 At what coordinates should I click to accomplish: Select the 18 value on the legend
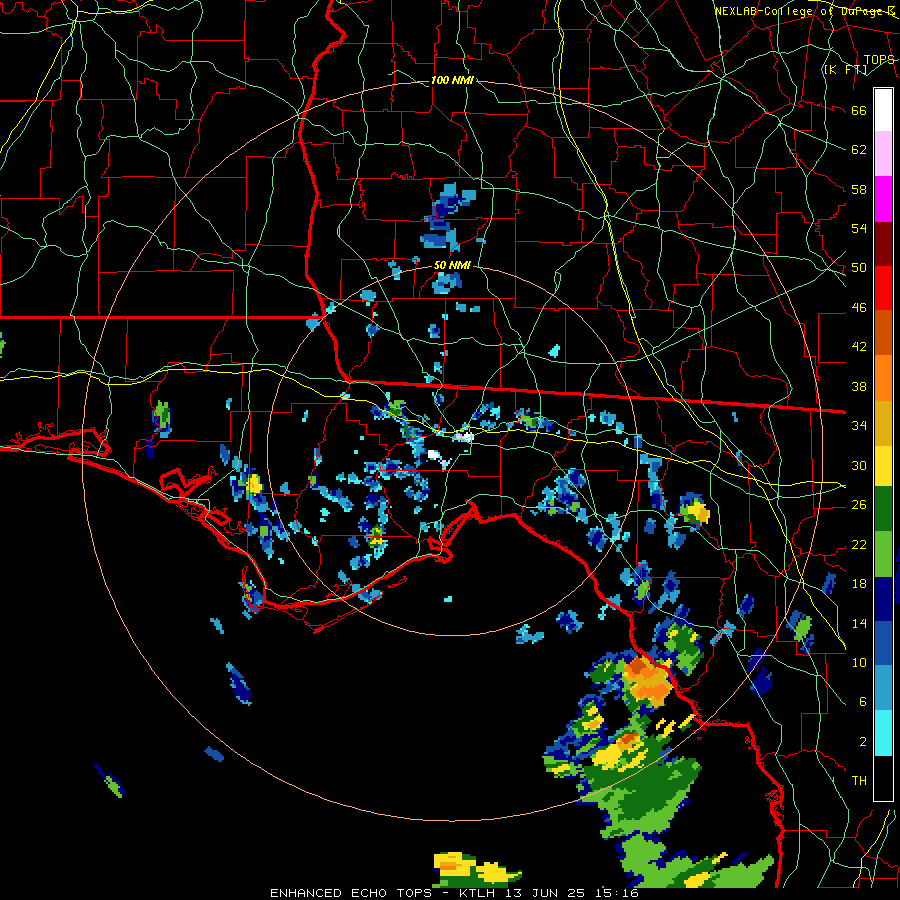click(x=859, y=584)
